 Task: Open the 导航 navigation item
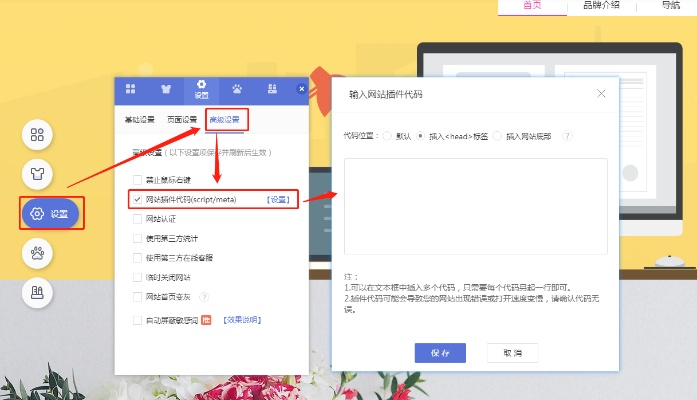point(670,5)
